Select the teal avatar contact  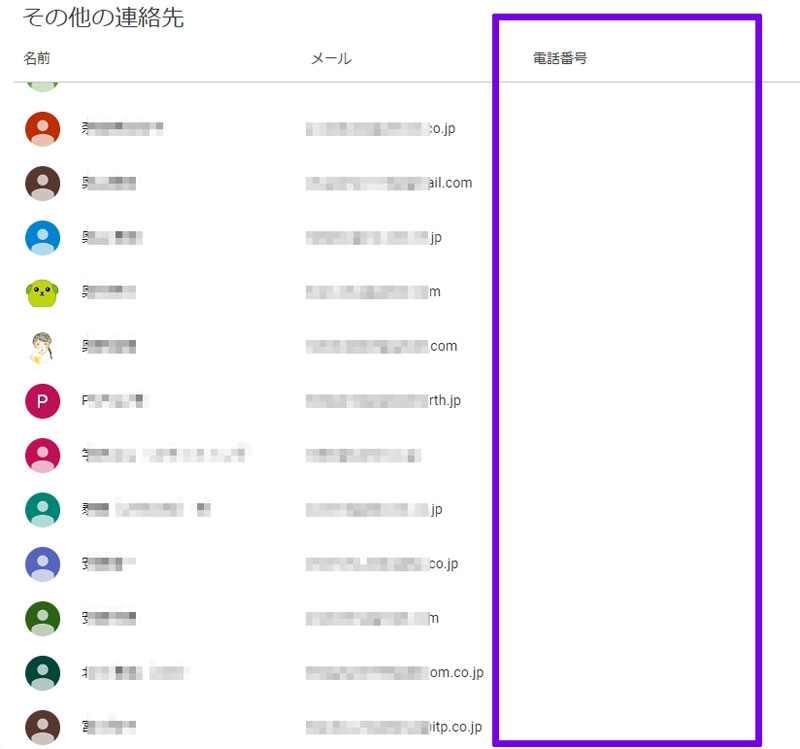coord(42,510)
